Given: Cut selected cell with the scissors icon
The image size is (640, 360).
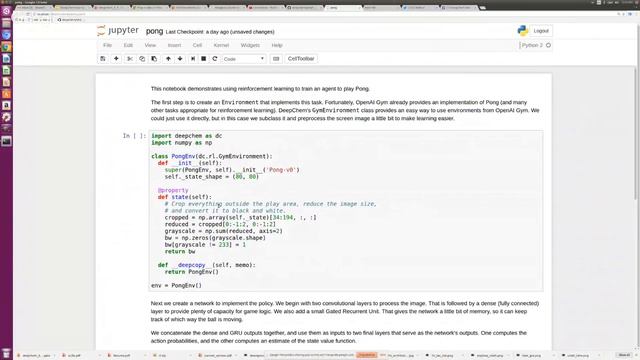Looking at the screenshot, I should (x=130, y=59).
